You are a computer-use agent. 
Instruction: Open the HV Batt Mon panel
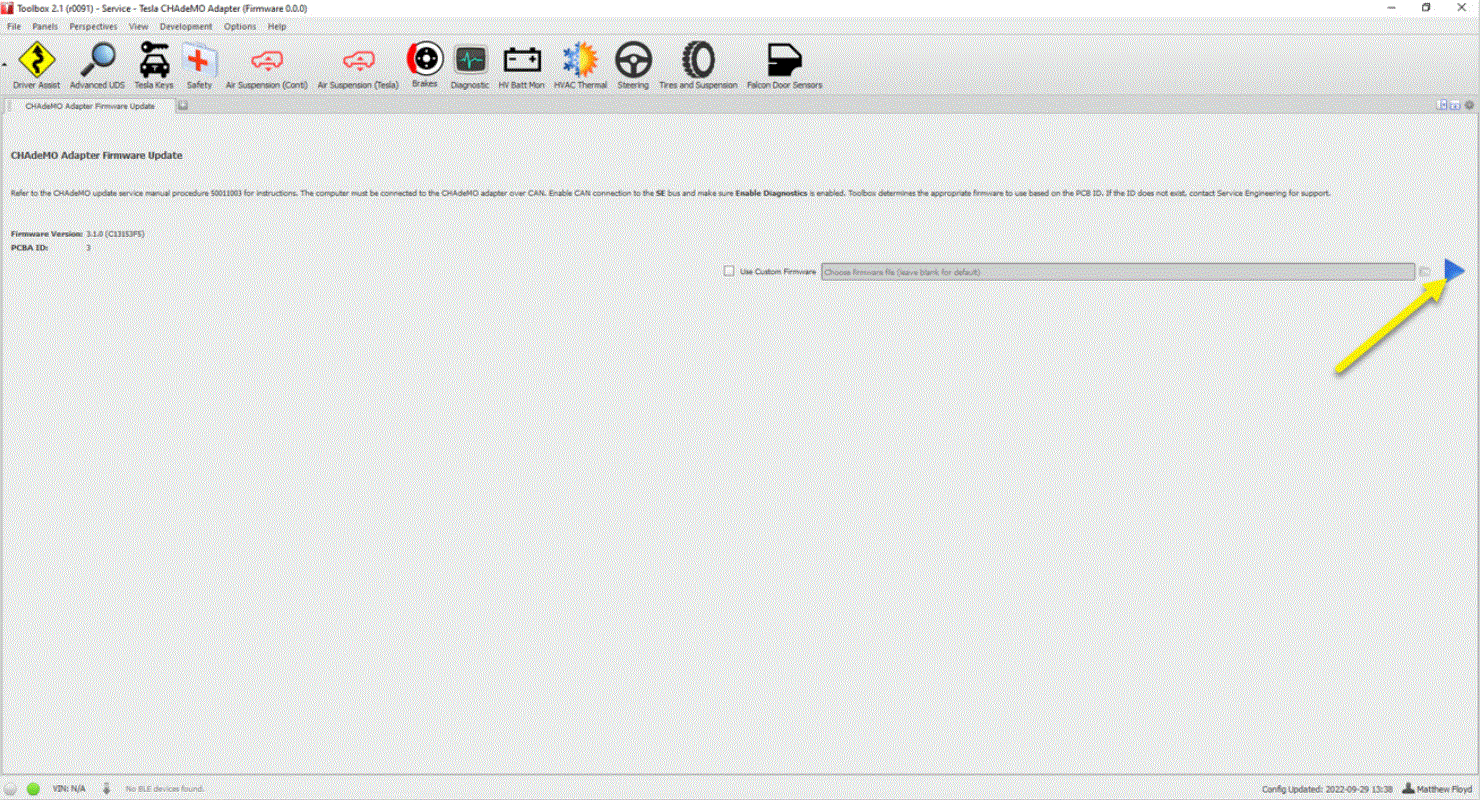[x=522, y=67]
